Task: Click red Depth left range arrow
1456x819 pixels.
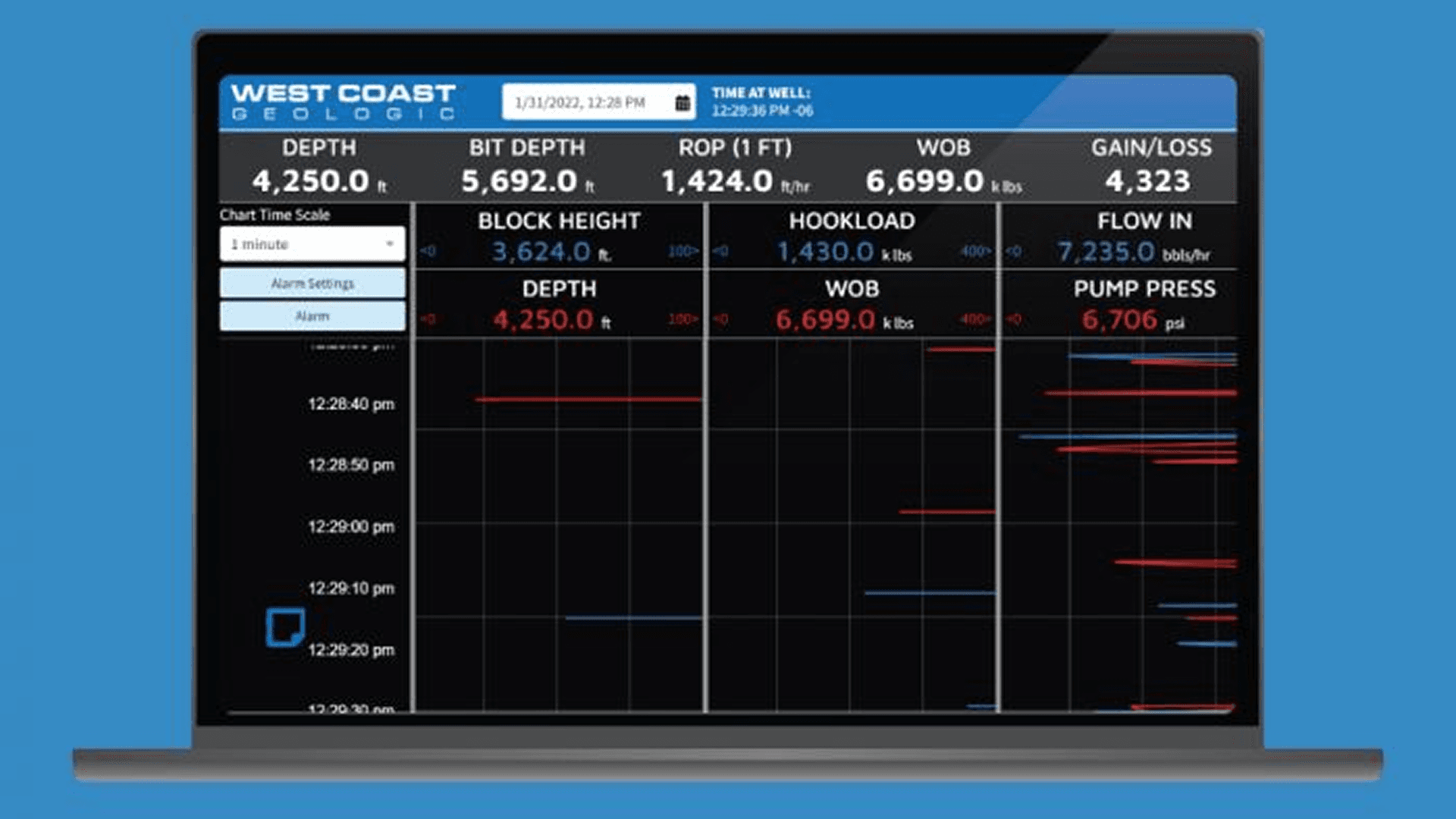Action: 428,319
